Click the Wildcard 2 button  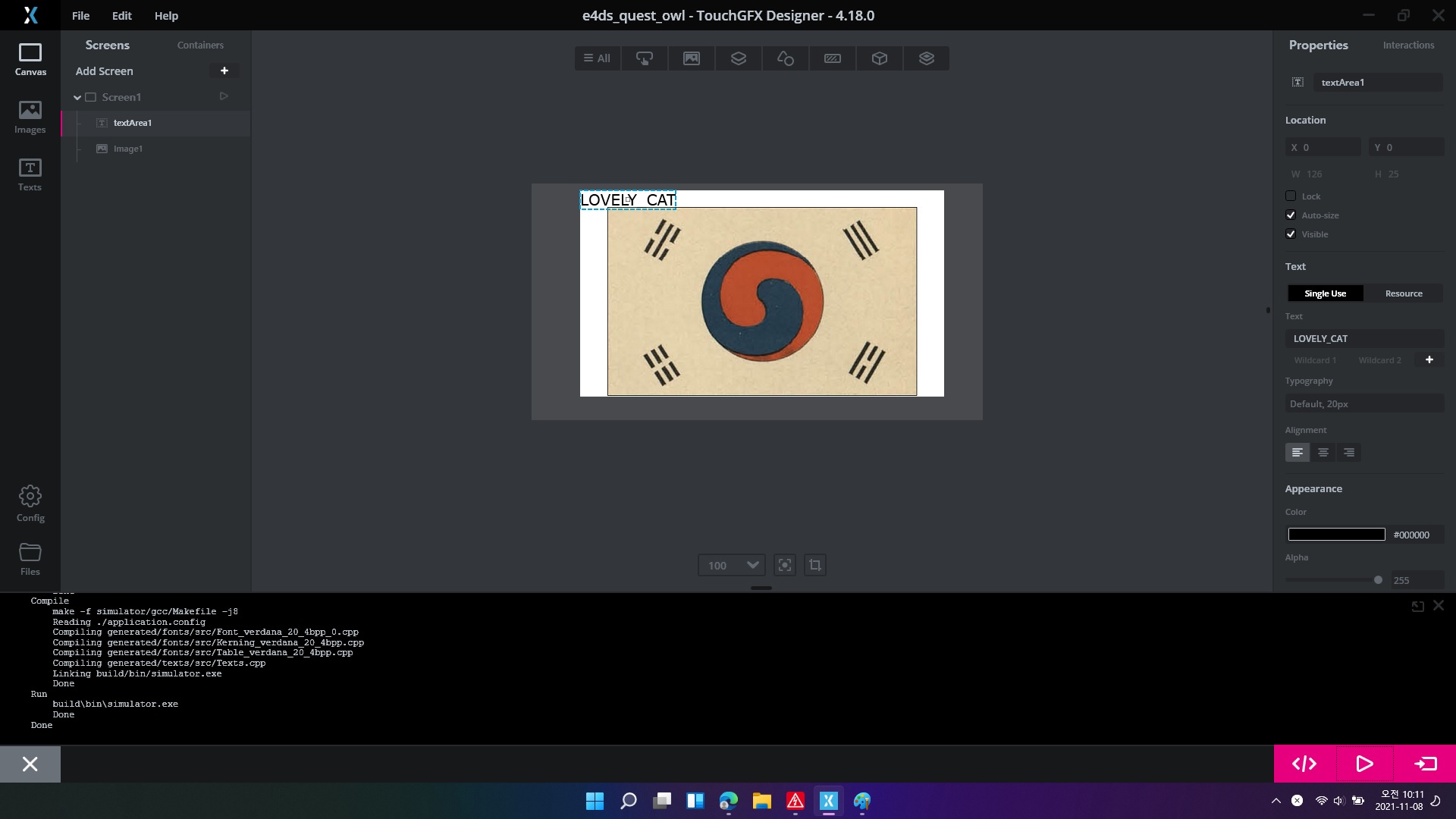coord(1379,359)
